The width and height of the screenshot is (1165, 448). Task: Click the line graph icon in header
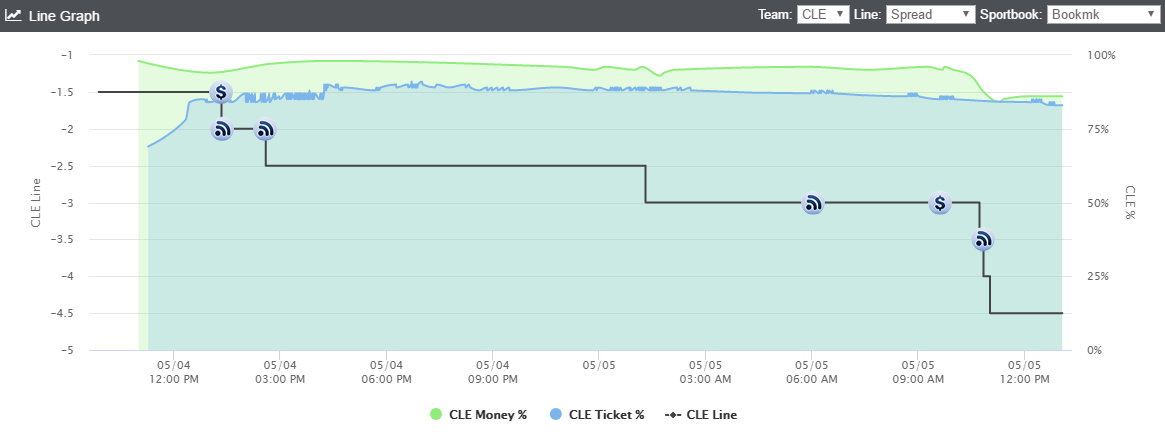coord(13,15)
